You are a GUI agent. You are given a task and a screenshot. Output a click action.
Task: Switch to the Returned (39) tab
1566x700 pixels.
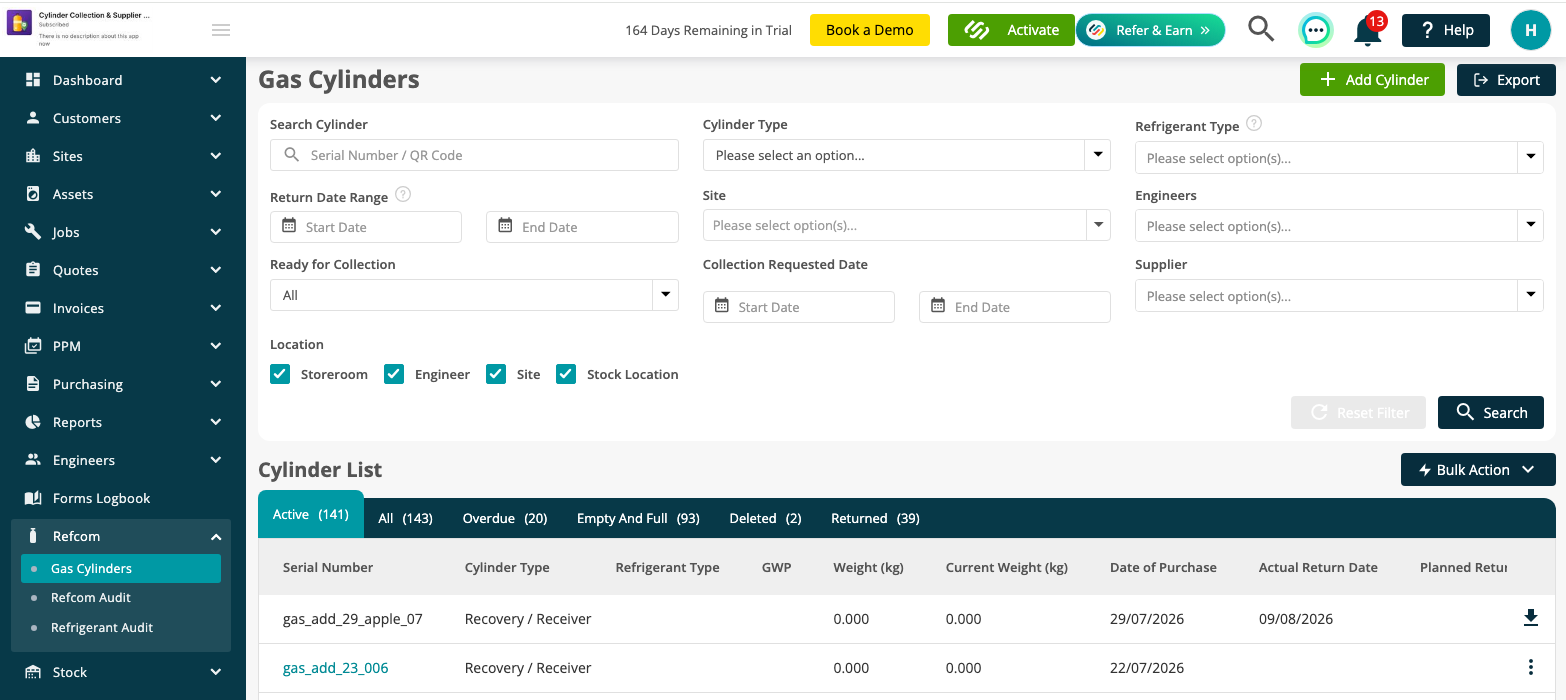(x=875, y=518)
